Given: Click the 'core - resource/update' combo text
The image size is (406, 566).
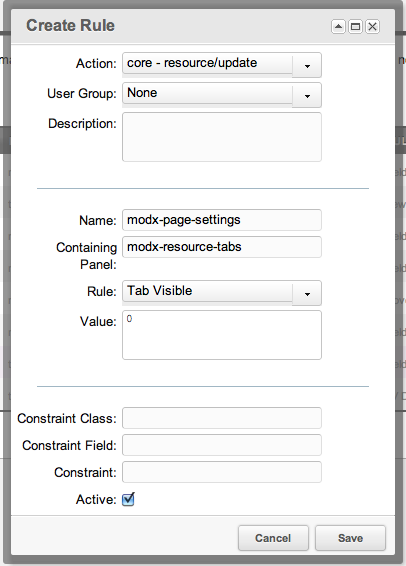Looking at the screenshot, I should [x=192, y=63].
